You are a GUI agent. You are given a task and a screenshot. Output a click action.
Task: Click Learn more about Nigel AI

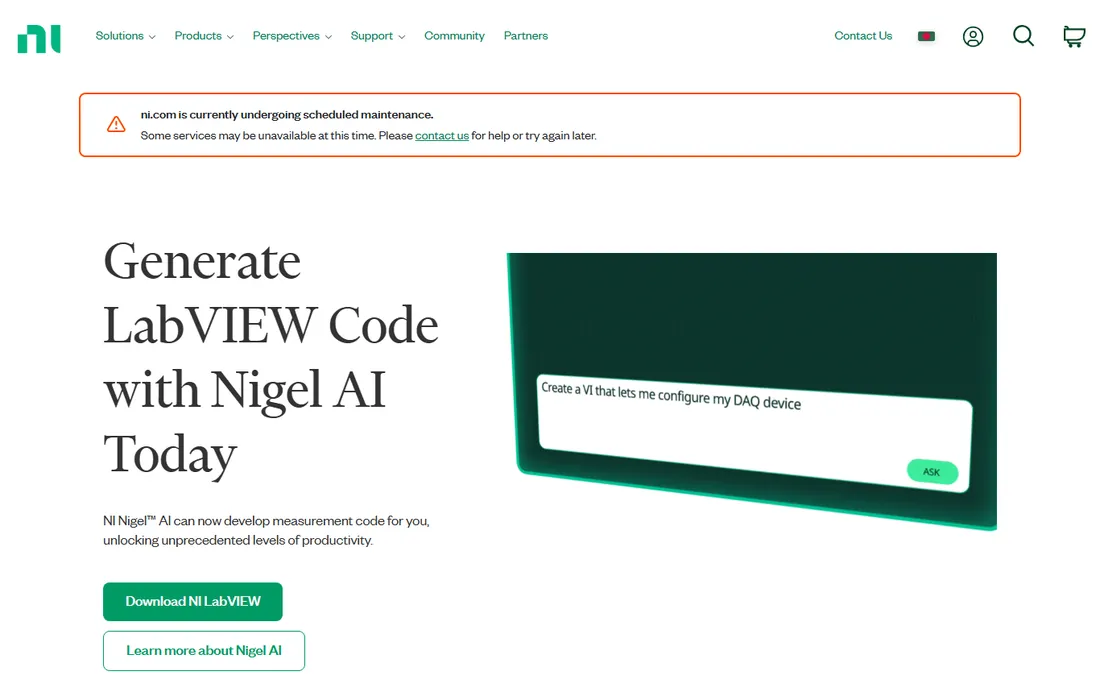(x=204, y=651)
